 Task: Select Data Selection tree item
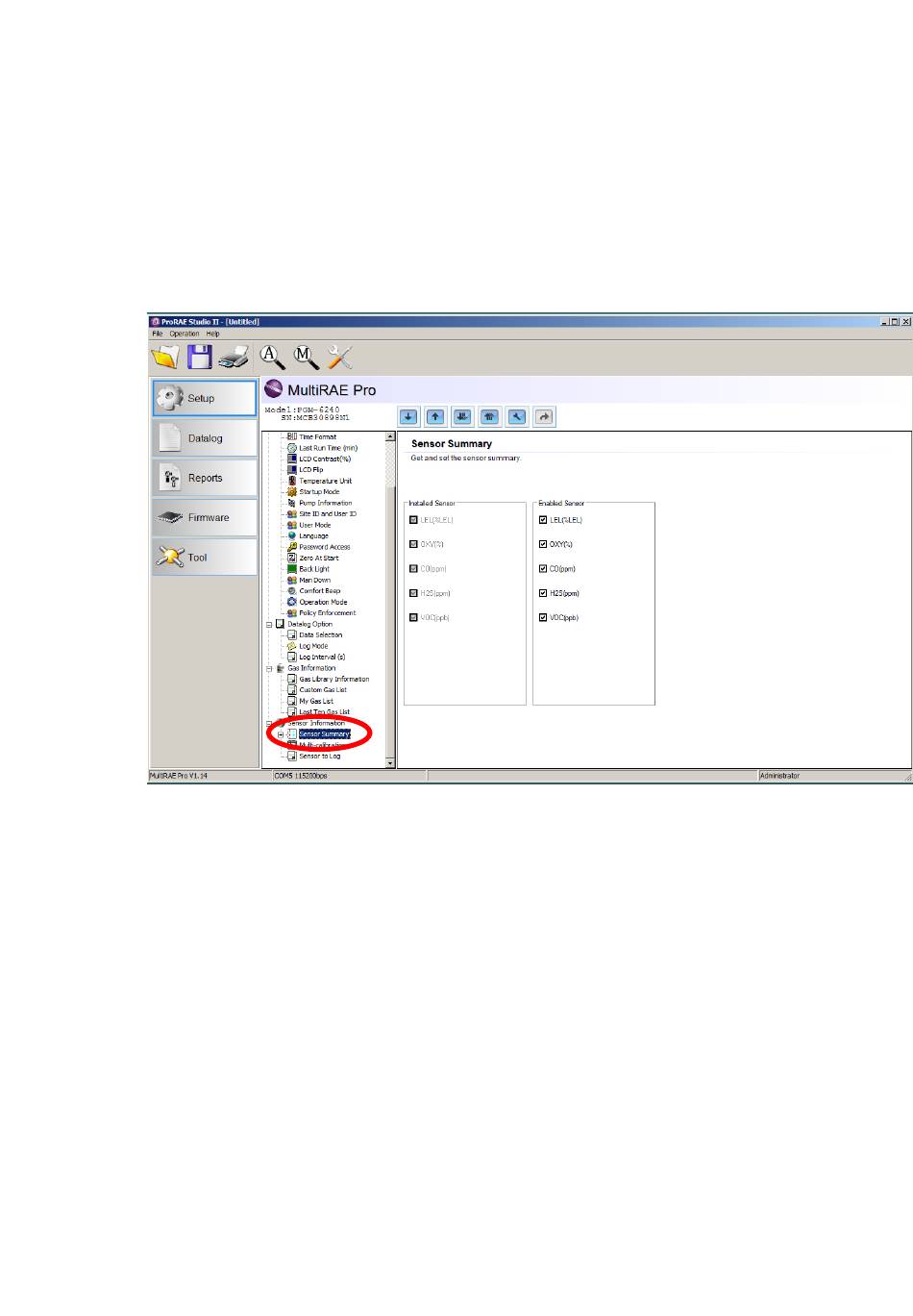[320, 635]
